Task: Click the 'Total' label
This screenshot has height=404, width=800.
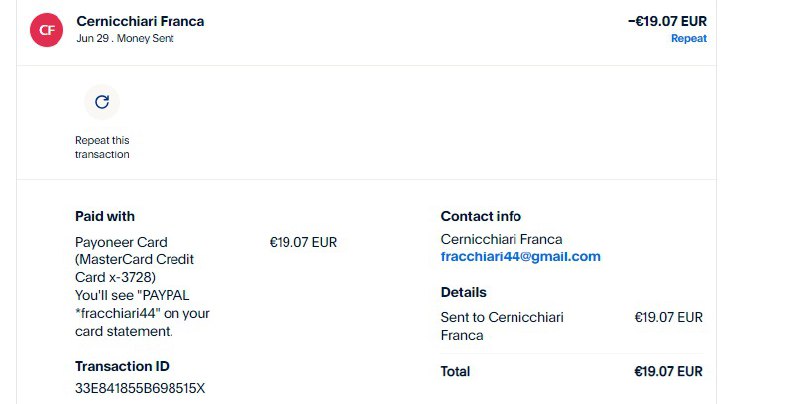Action: 455,371
